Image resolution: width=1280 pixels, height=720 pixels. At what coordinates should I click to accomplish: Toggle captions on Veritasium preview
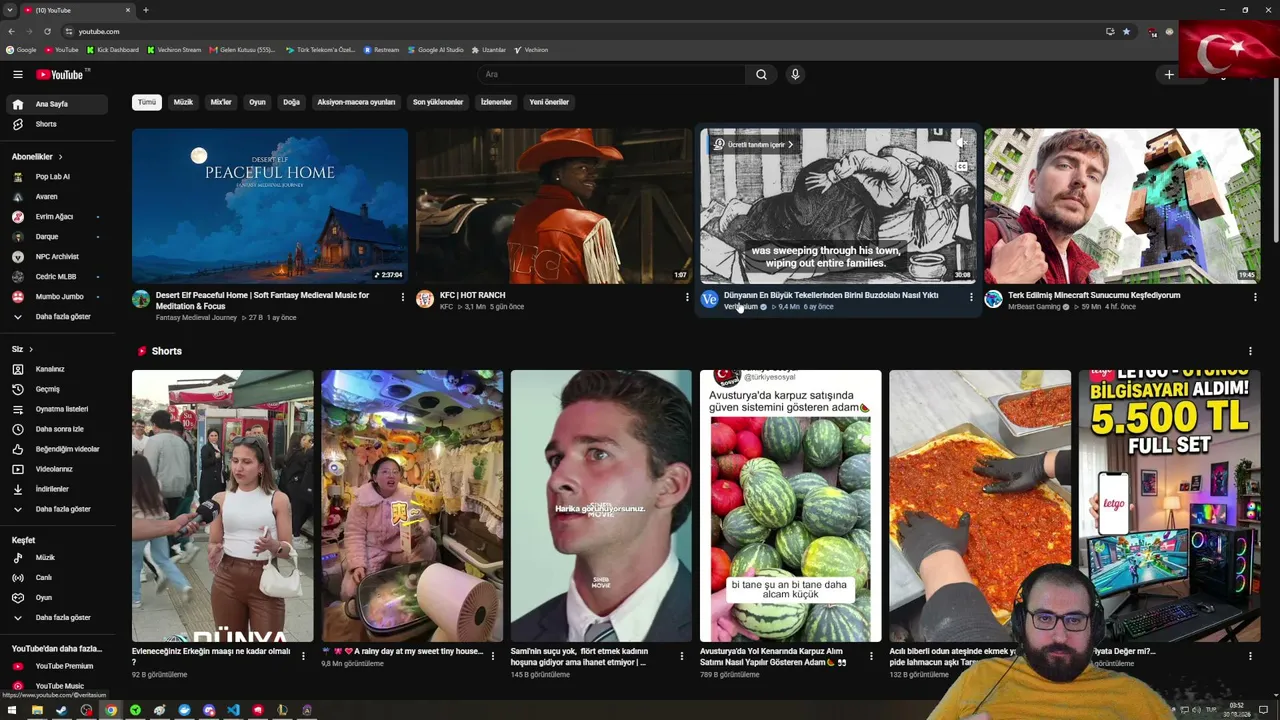(x=961, y=167)
